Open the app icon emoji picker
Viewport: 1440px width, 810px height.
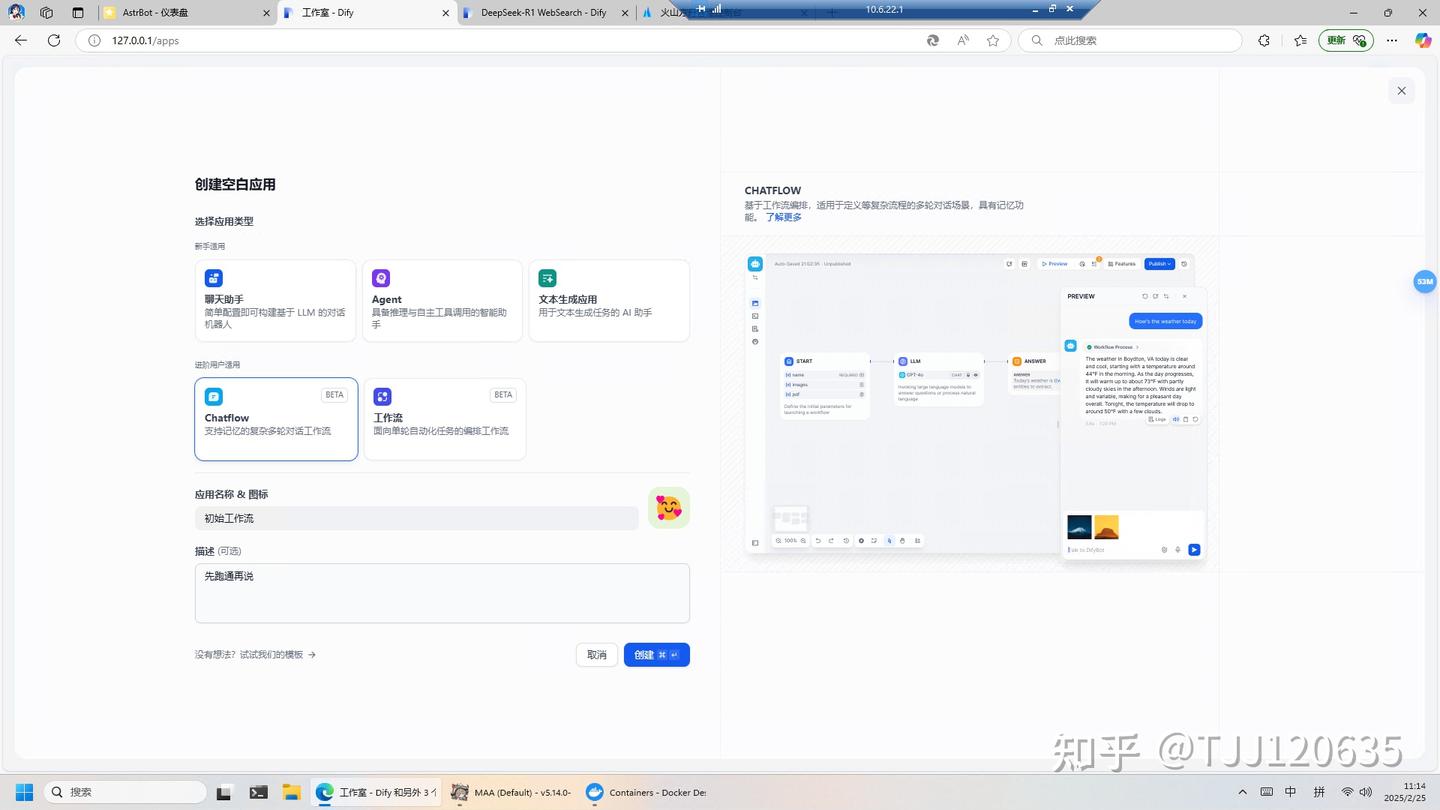click(x=668, y=507)
